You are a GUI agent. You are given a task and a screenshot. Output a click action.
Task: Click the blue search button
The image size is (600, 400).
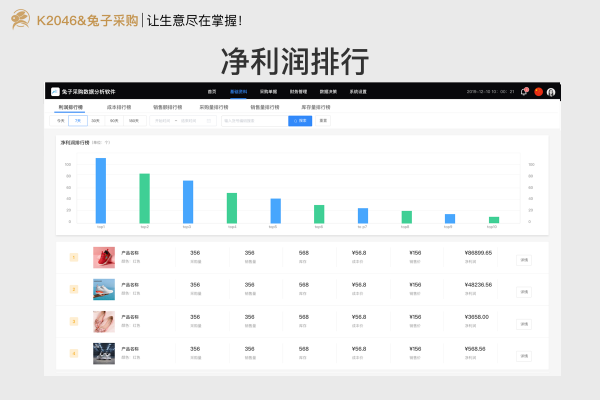click(300, 120)
